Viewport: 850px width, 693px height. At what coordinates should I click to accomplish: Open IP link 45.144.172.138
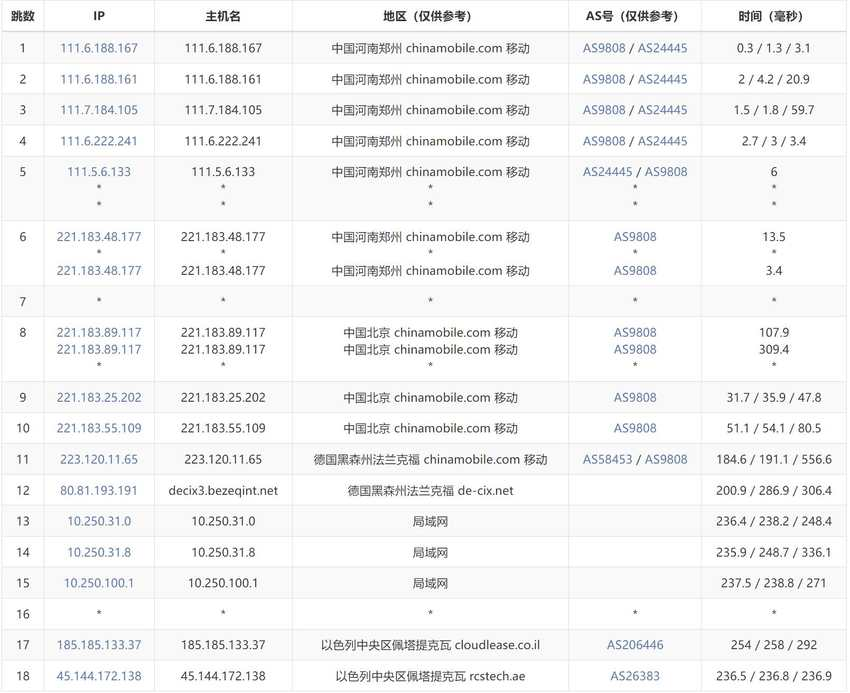(x=99, y=676)
